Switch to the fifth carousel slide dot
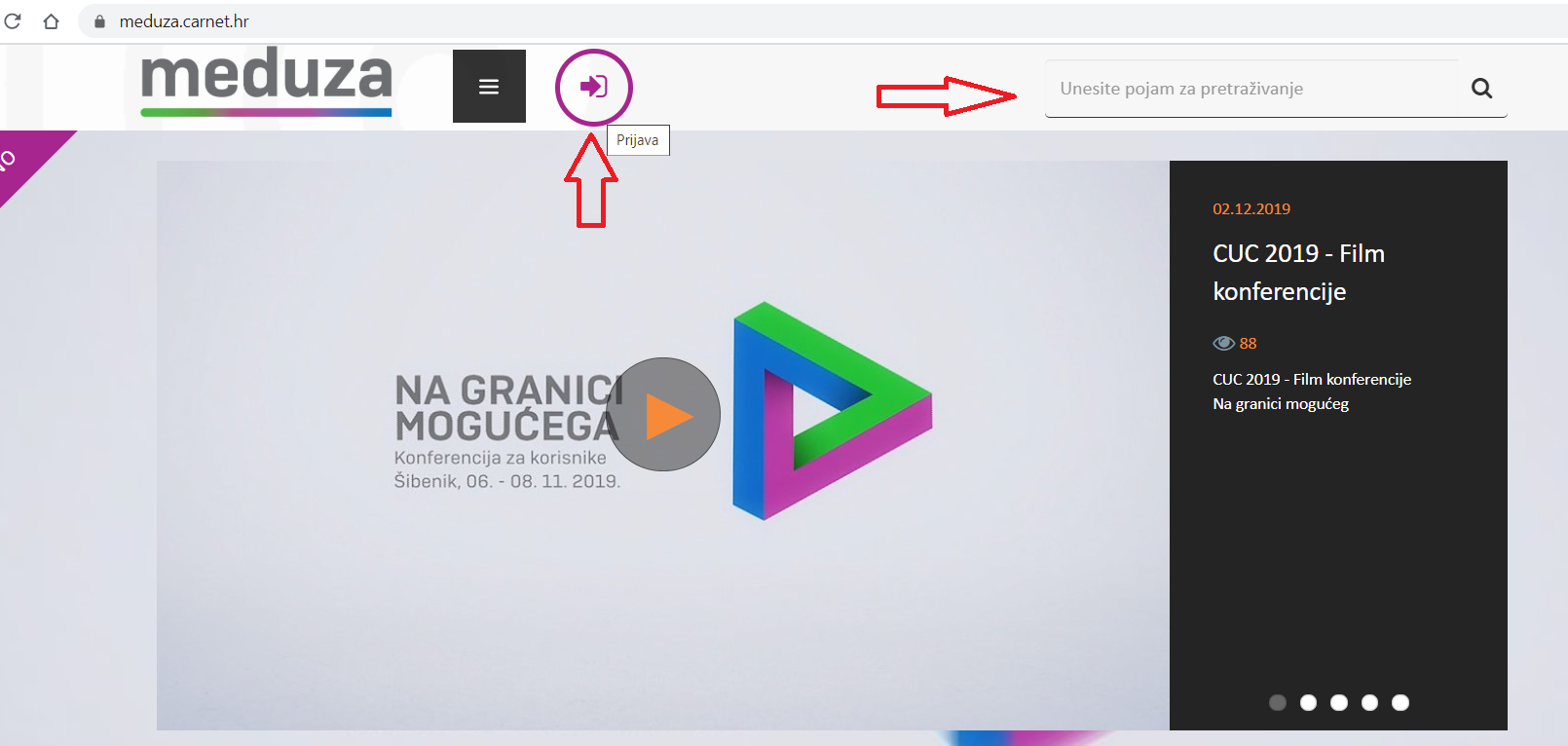The height and width of the screenshot is (746, 1568). coord(1400,702)
